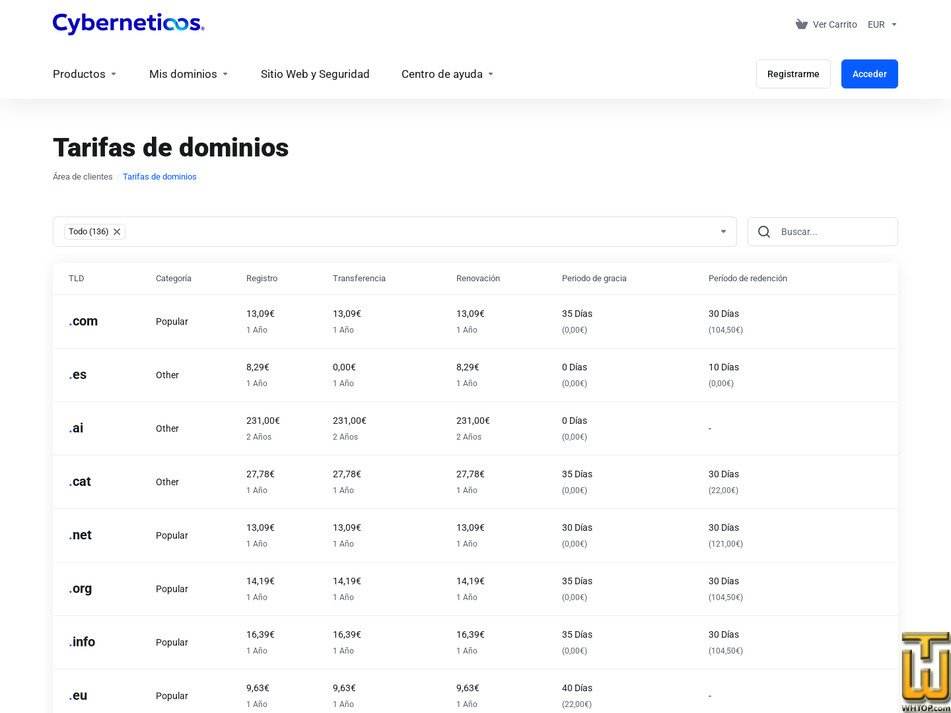Select the .cat TLD row

(476, 481)
